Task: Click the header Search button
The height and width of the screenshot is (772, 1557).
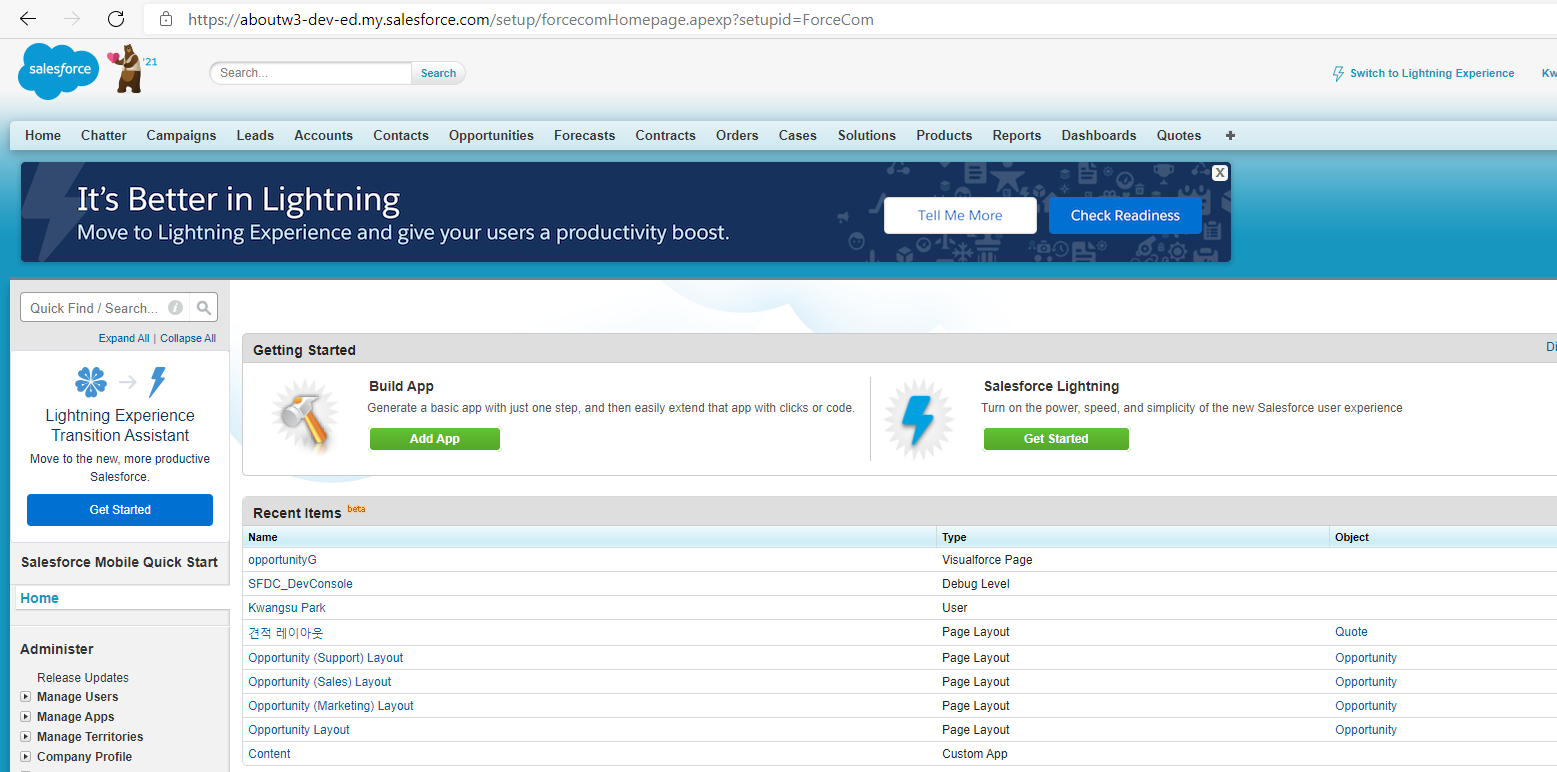Action: pyautogui.click(x=438, y=73)
